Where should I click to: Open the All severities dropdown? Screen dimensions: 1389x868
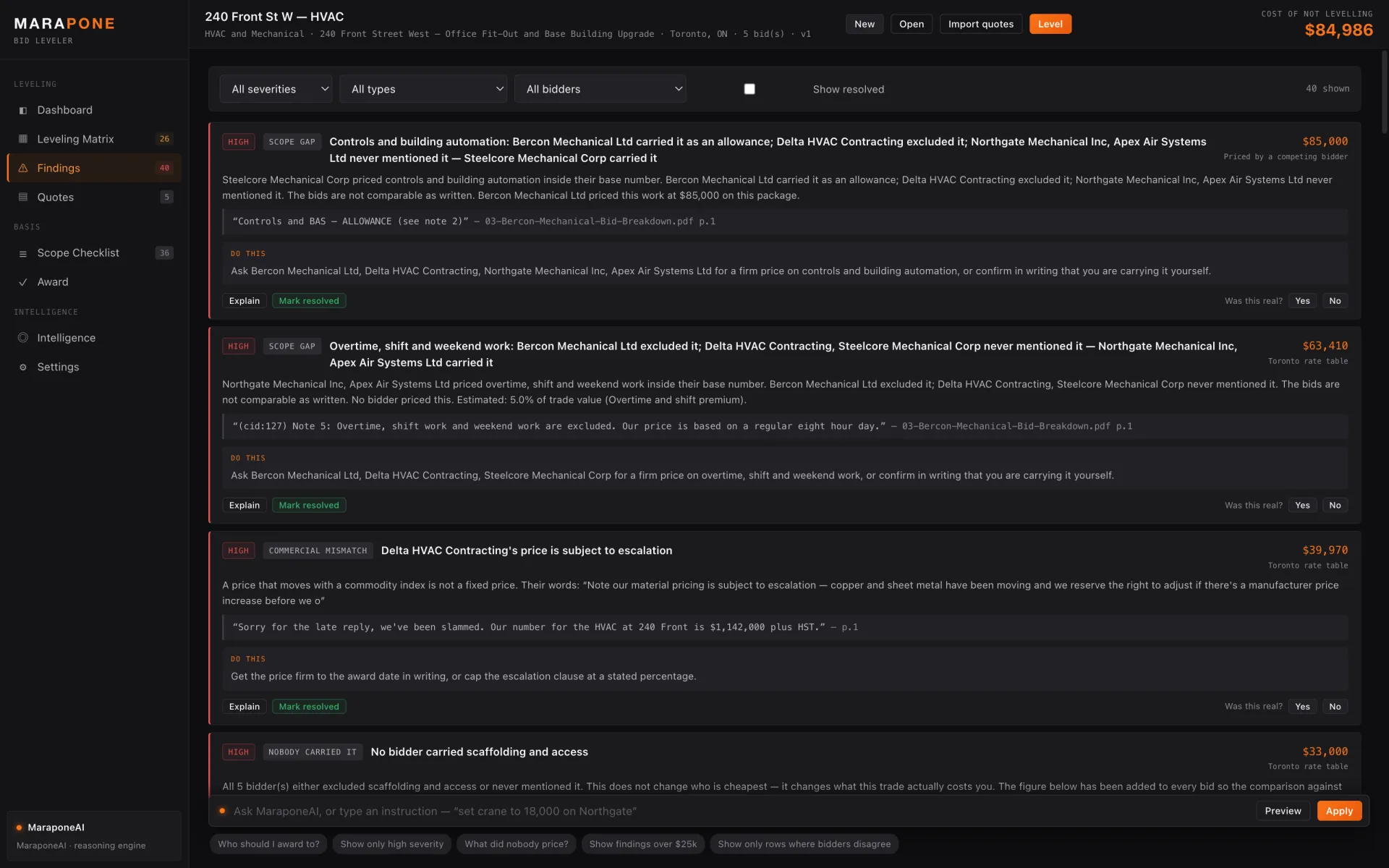click(276, 89)
